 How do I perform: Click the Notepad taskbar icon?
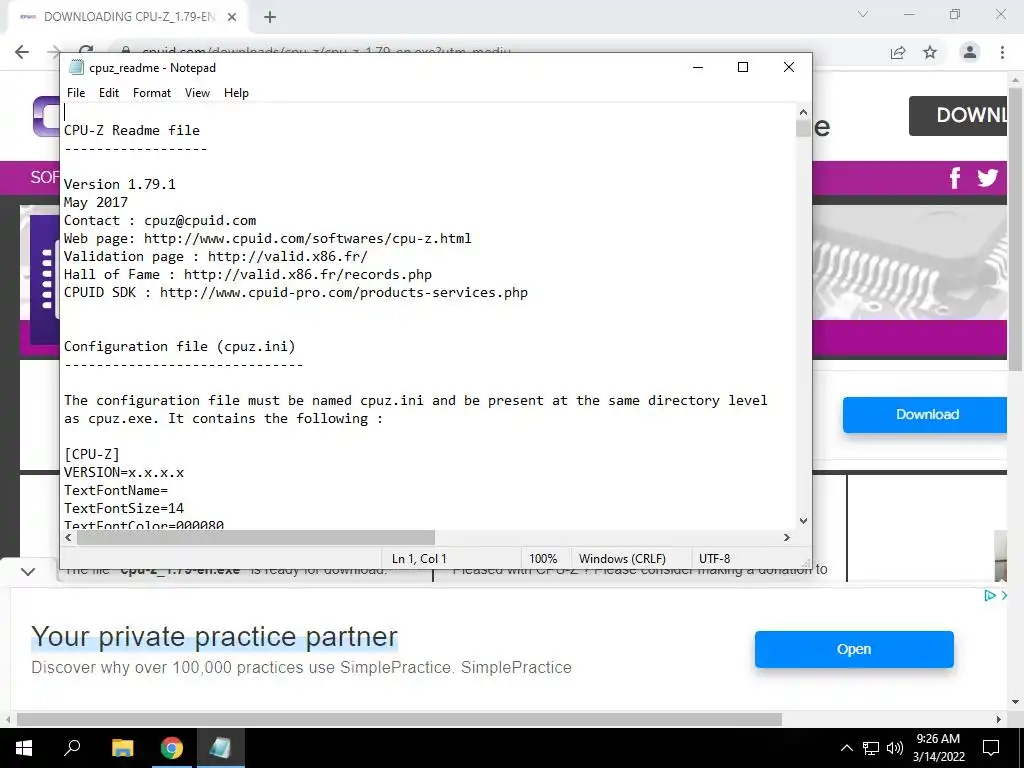click(x=220, y=748)
